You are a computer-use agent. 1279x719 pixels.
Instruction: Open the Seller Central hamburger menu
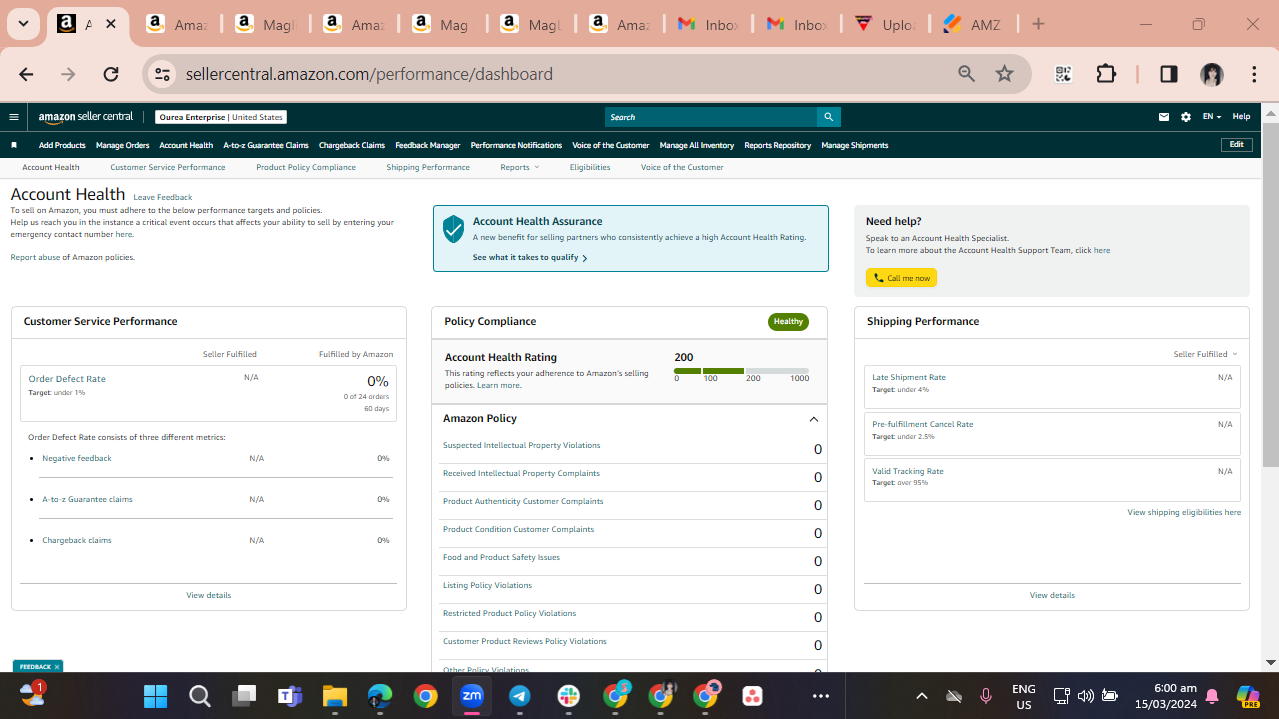tap(14, 117)
